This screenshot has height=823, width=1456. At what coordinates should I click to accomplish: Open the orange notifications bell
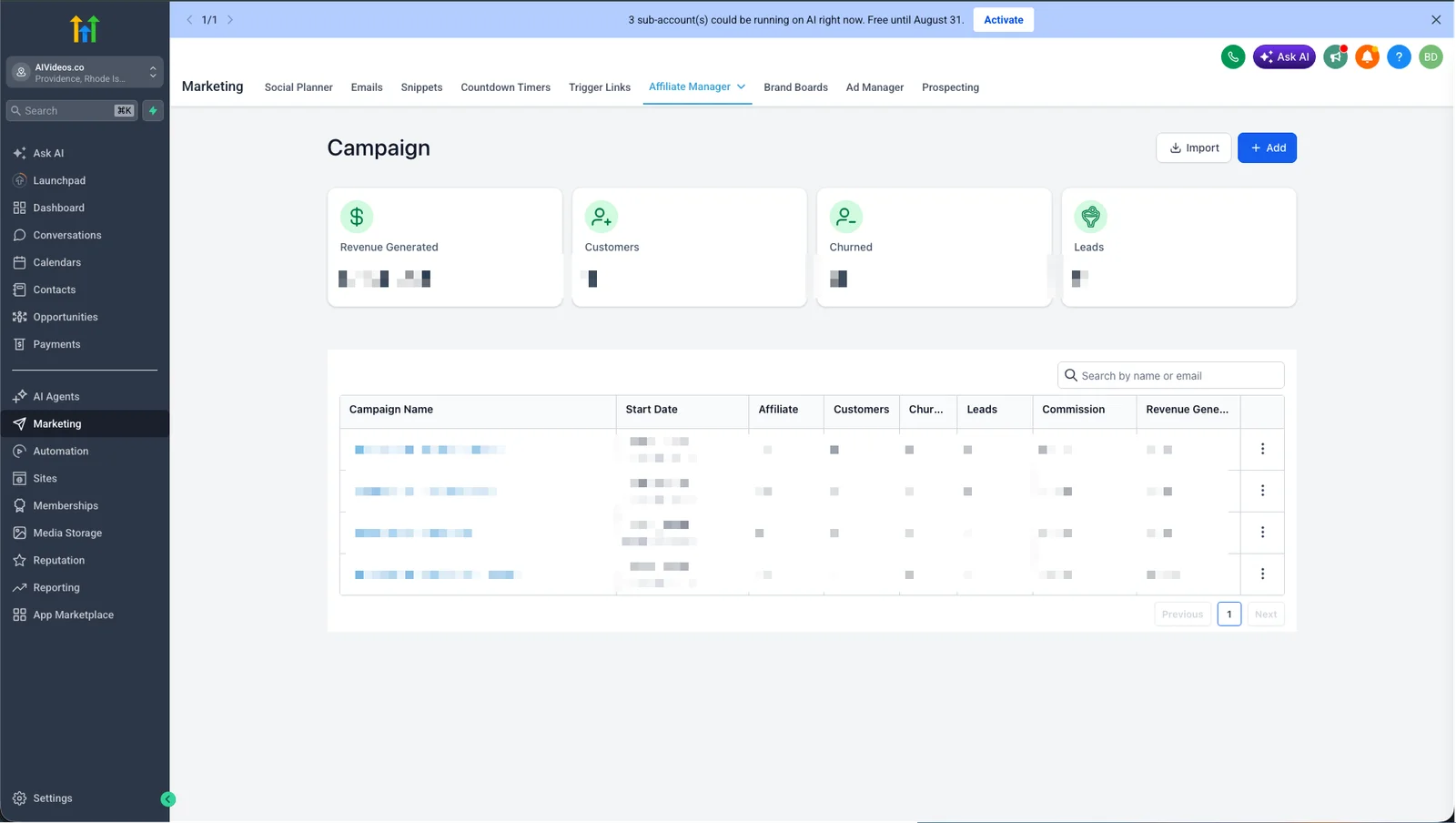pos(1367,56)
